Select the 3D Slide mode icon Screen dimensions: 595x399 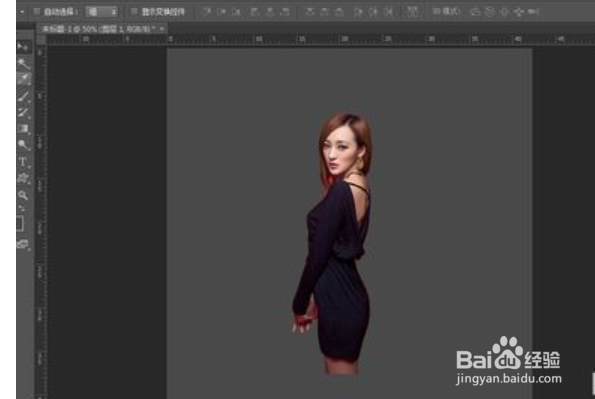pyautogui.click(x=519, y=12)
